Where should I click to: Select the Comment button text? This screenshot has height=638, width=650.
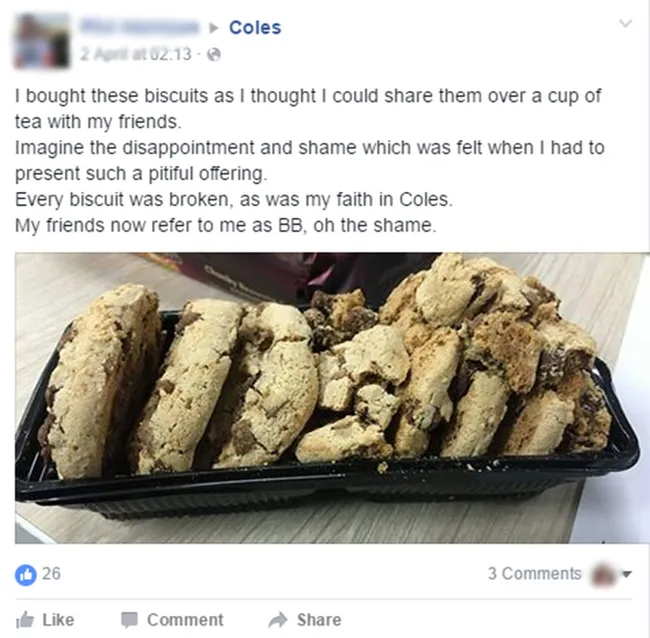coord(185,620)
